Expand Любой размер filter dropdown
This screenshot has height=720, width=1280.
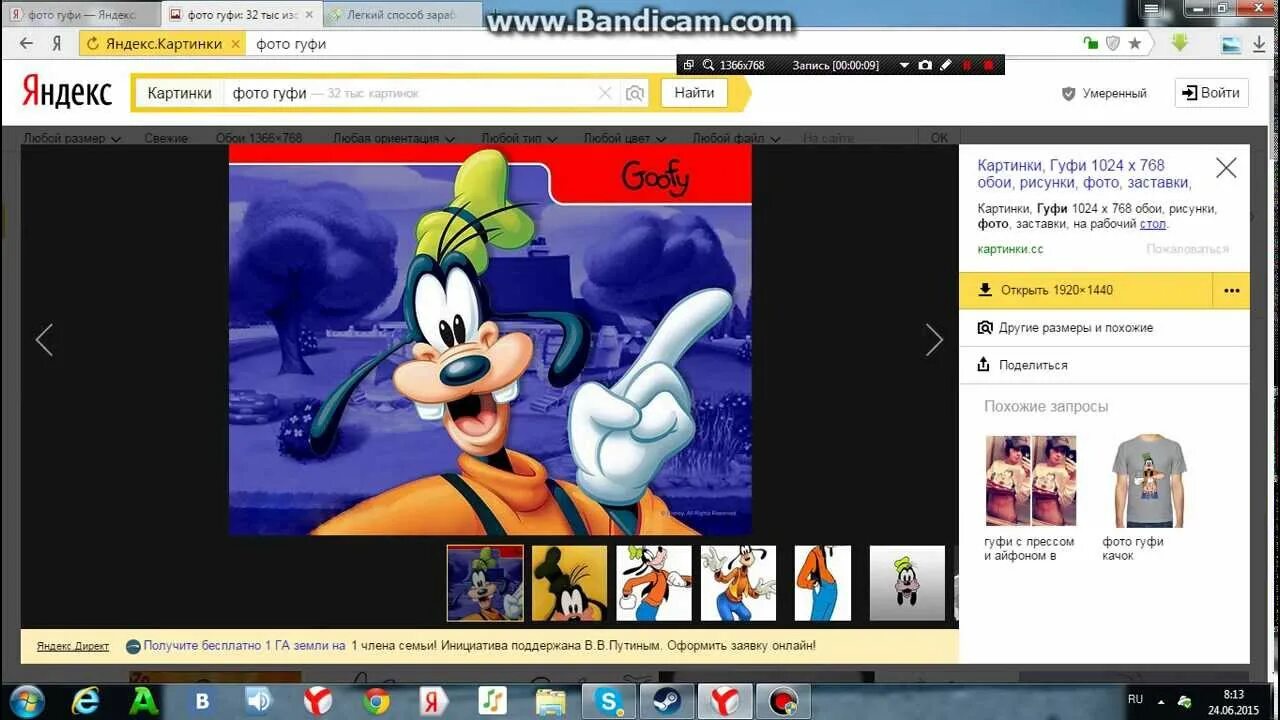pyautogui.click(x=72, y=138)
